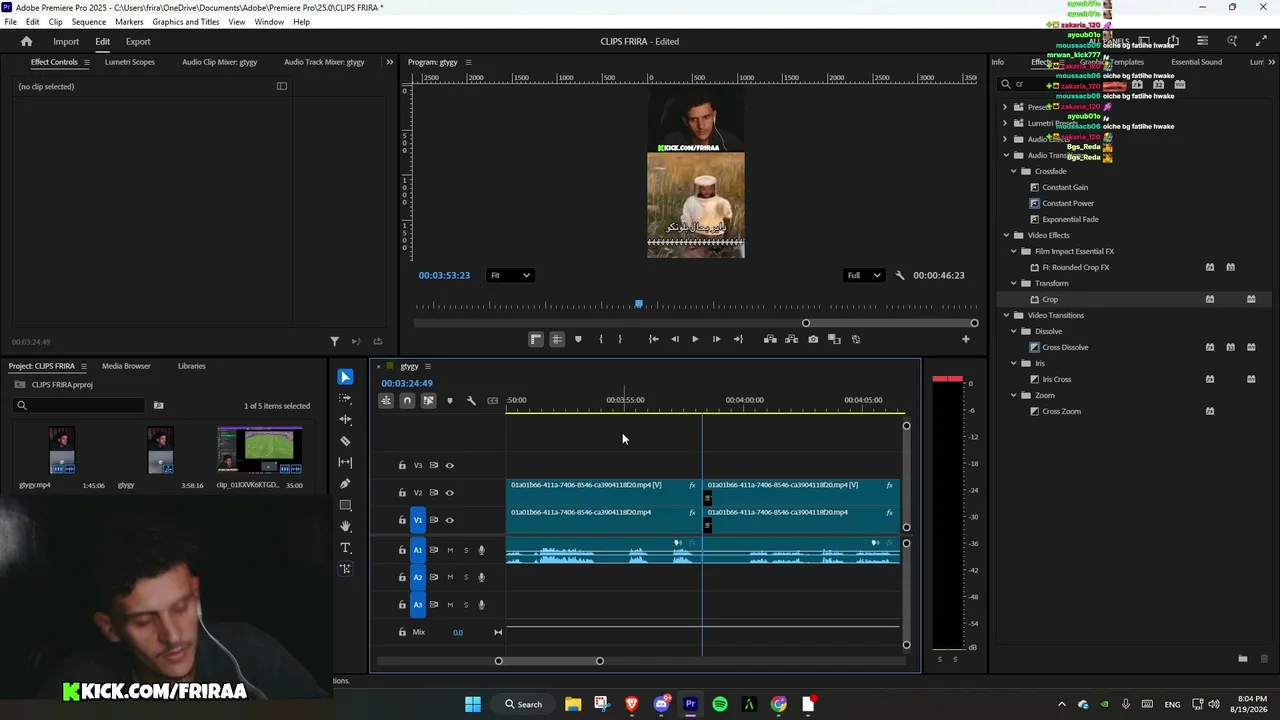Pick the Razor tool
1280x720 pixels.
coord(345,441)
